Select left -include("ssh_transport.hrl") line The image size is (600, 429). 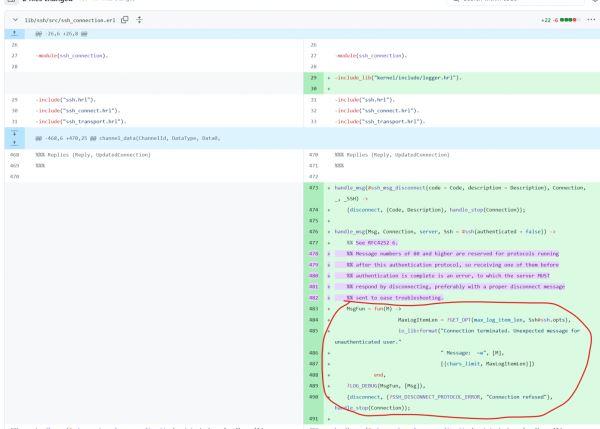coord(81,122)
